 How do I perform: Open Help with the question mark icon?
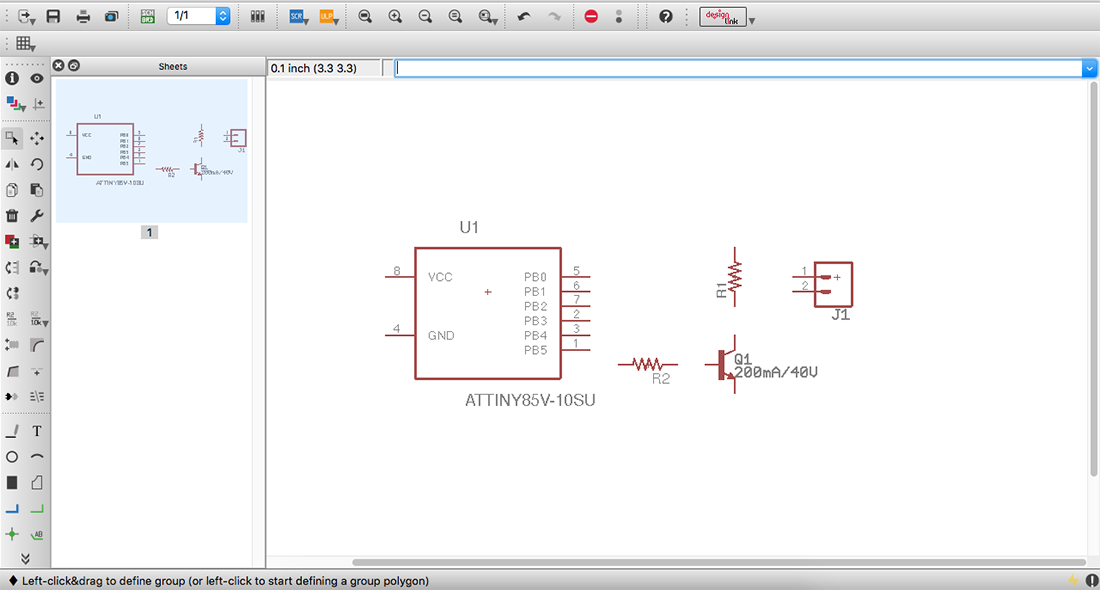pyautogui.click(x=666, y=16)
